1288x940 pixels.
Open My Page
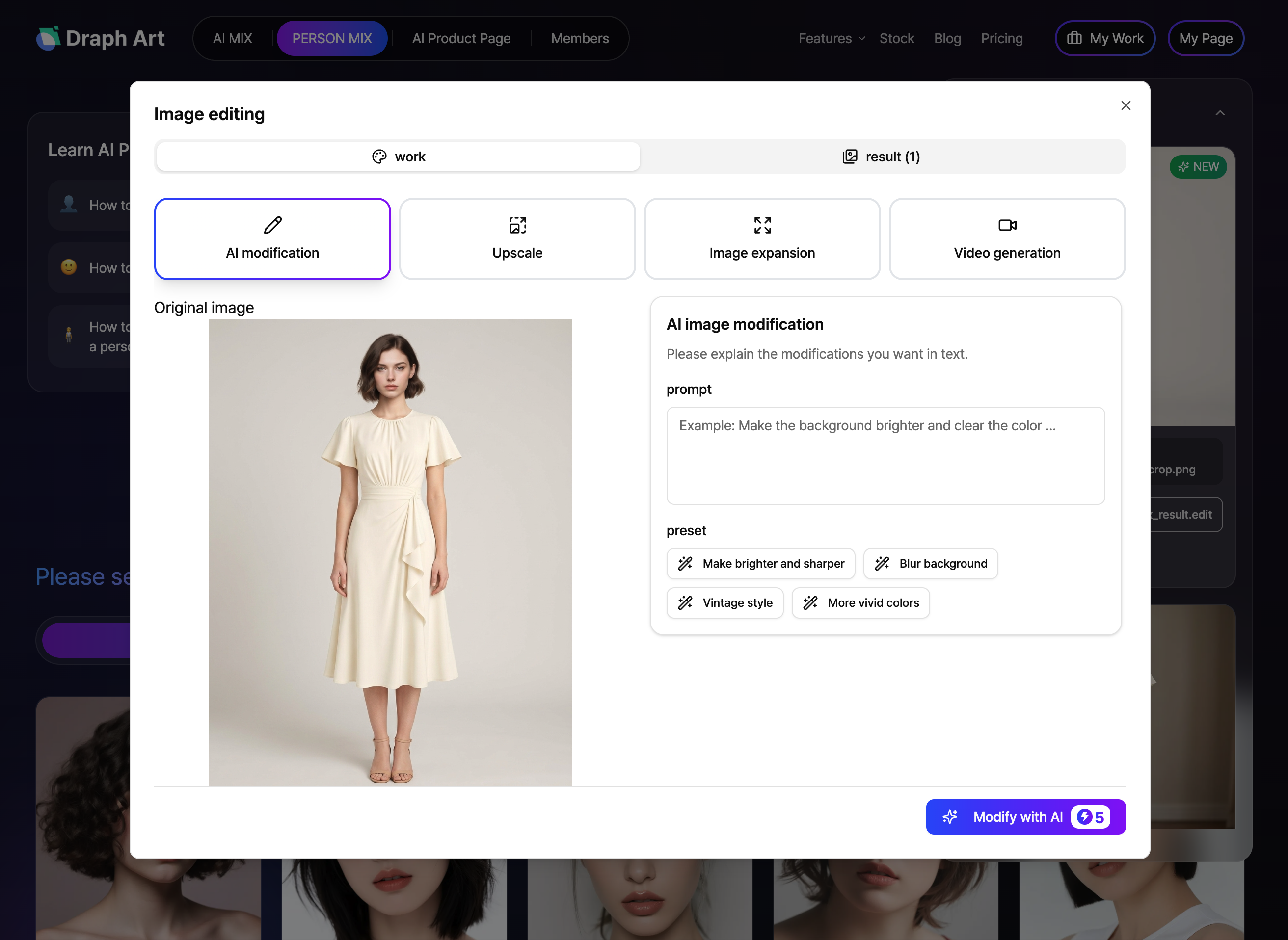pyautogui.click(x=1206, y=38)
